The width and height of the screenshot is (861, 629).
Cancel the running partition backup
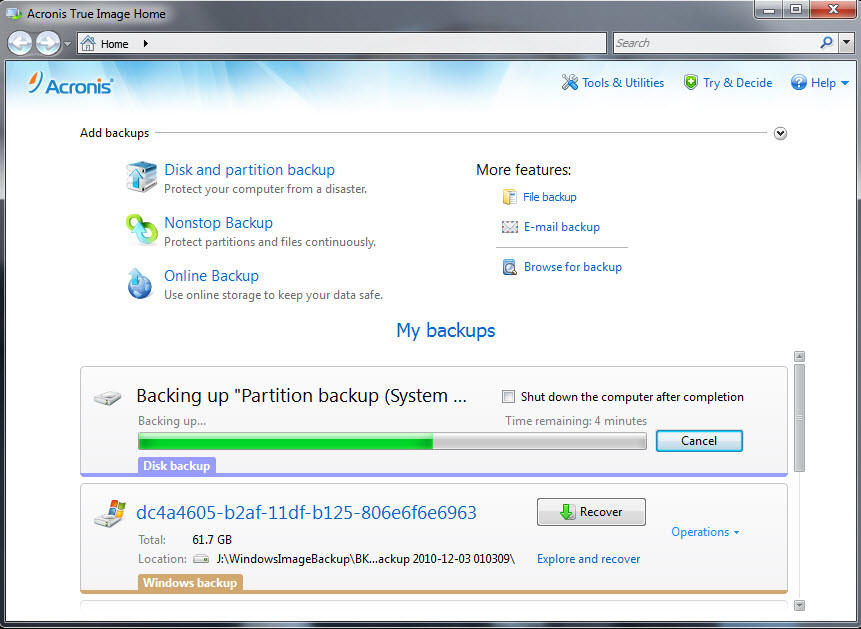(x=699, y=441)
